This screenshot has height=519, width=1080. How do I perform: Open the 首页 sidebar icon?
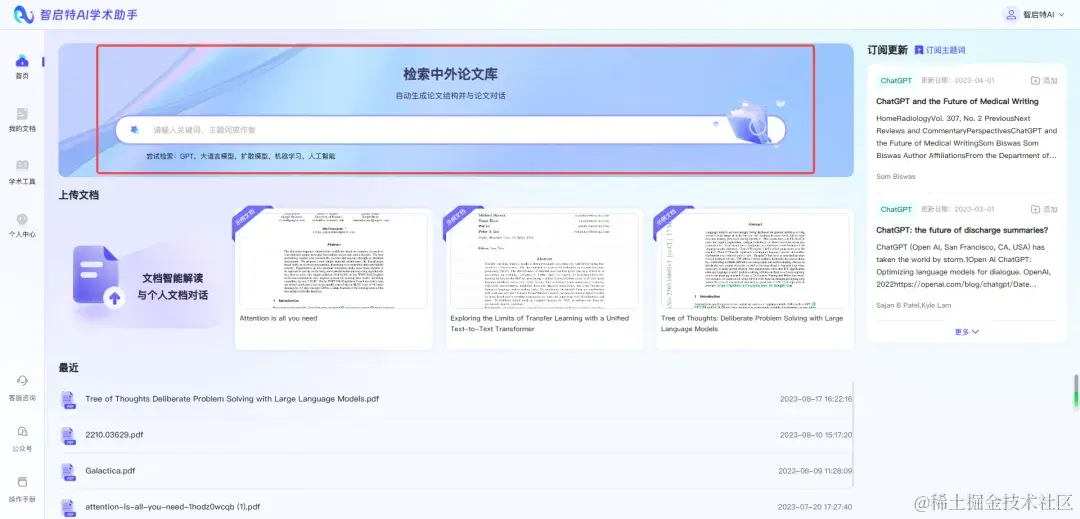pos(22,61)
